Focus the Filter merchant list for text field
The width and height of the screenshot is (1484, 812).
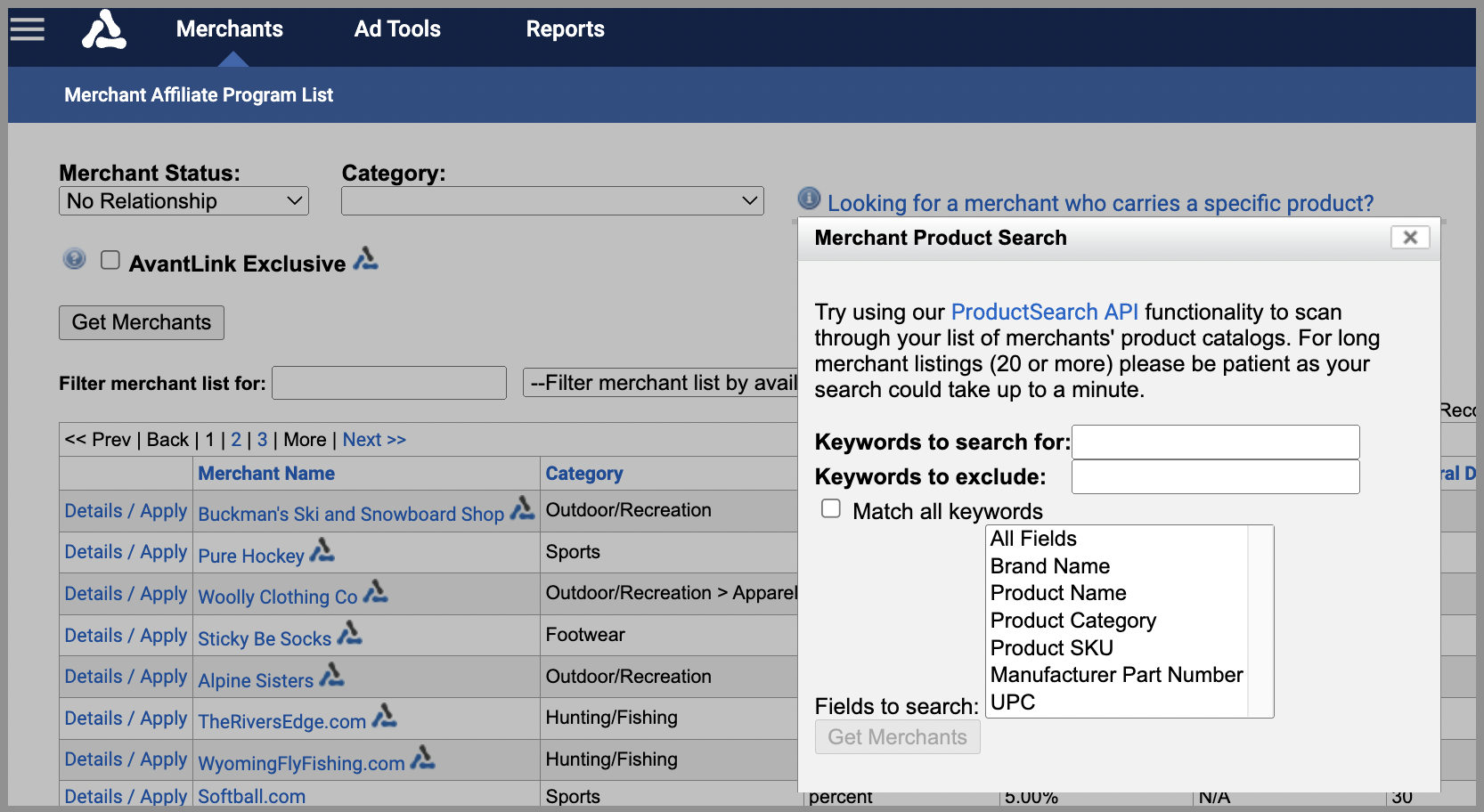pos(389,383)
